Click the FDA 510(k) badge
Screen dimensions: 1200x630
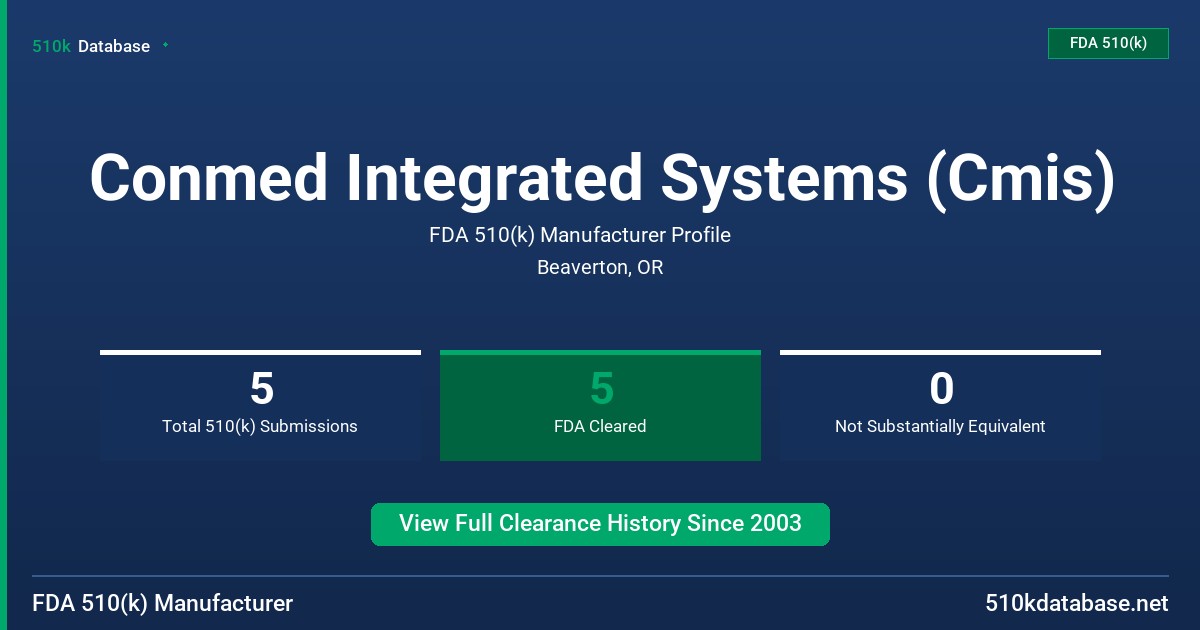click(x=1108, y=43)
